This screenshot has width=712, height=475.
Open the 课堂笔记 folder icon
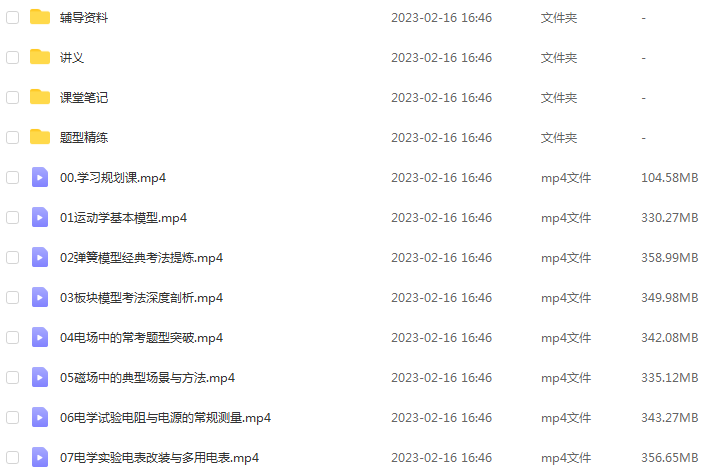click(40, 97)
